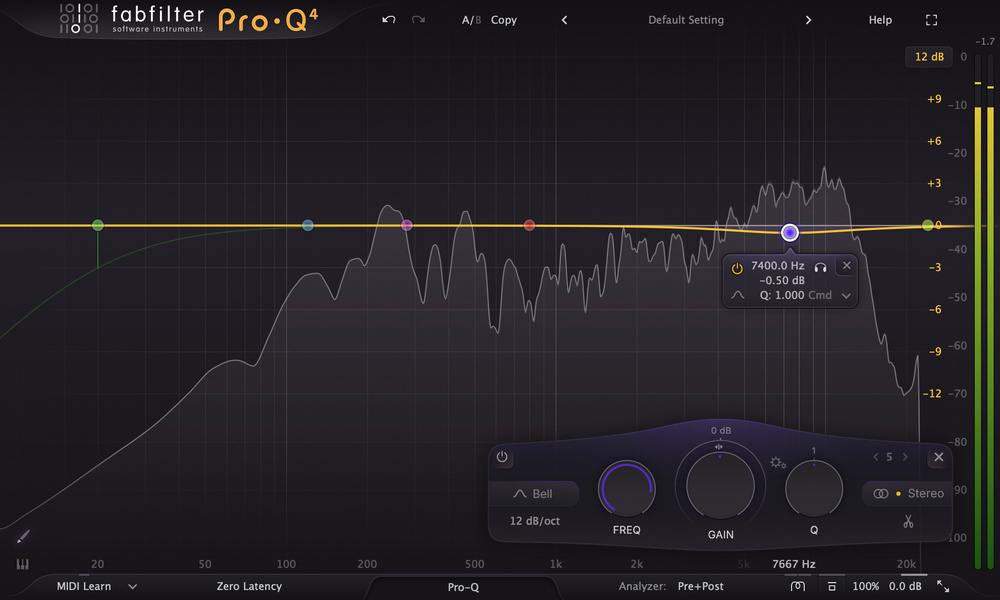Click the split band scissors icon
1000x600 pixels.
tap(908, 521)
